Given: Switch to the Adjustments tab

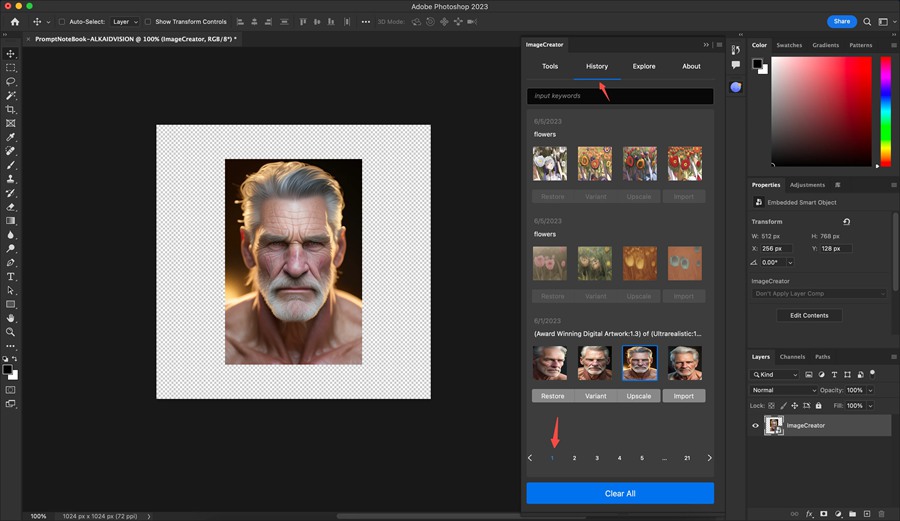Looking at the screenshot, I should pos(807,185).
